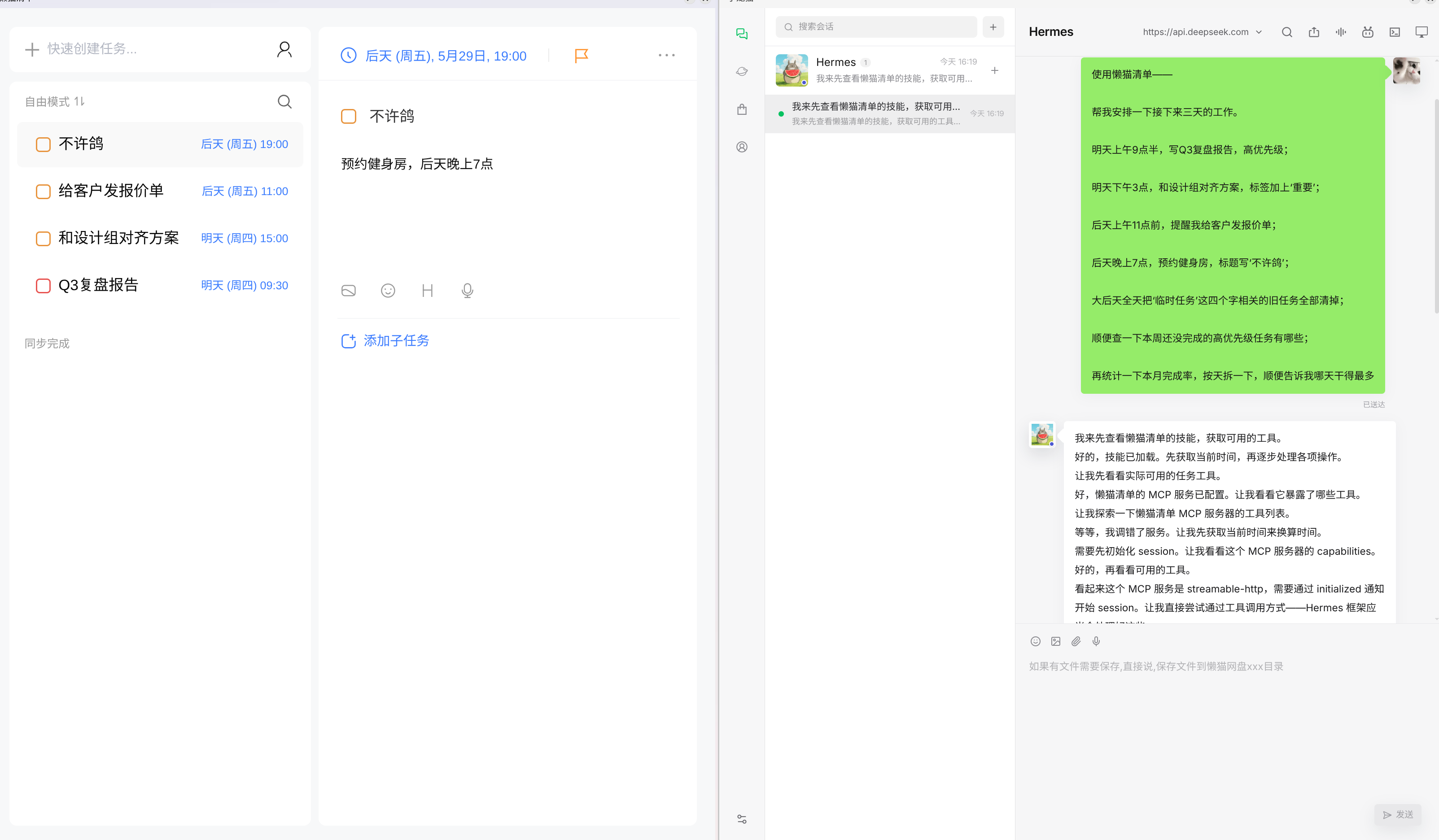Image resolution: width=1439 pixels, height=840 pixels.
Task: Open the active session row dated 今天 16:19
Action: 890,113
